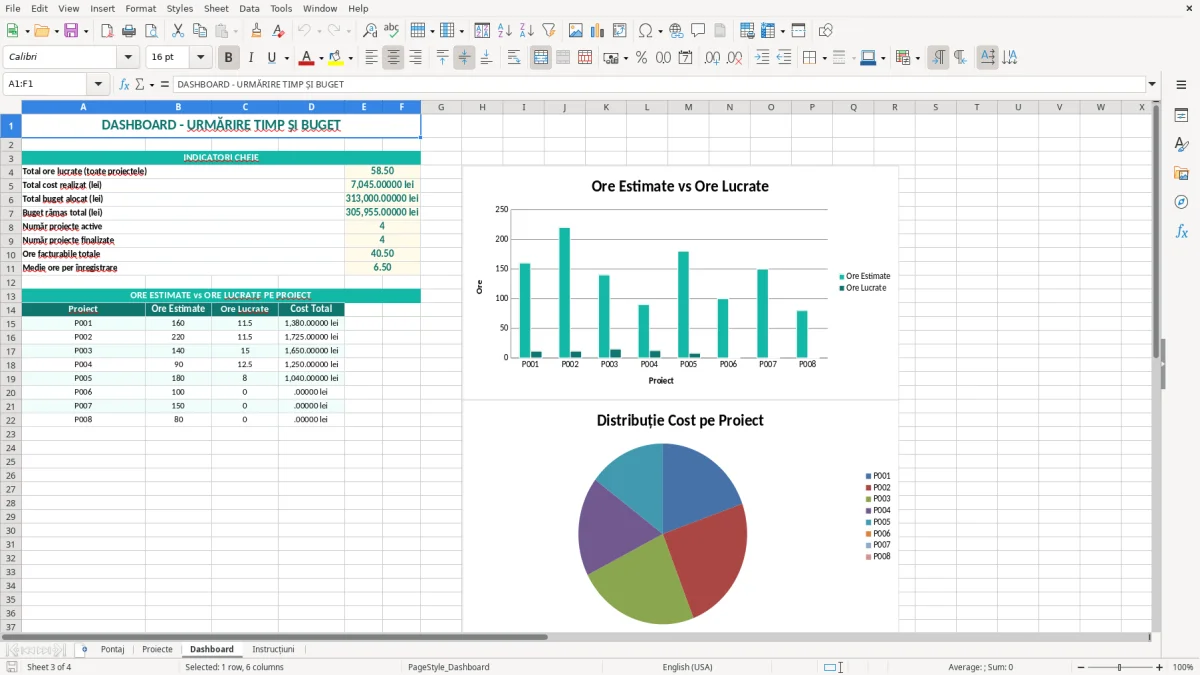Viewport: 1200px width, 675px height.
Task: Open the Borders dropdown arrow
Action: tap(825, 58)
